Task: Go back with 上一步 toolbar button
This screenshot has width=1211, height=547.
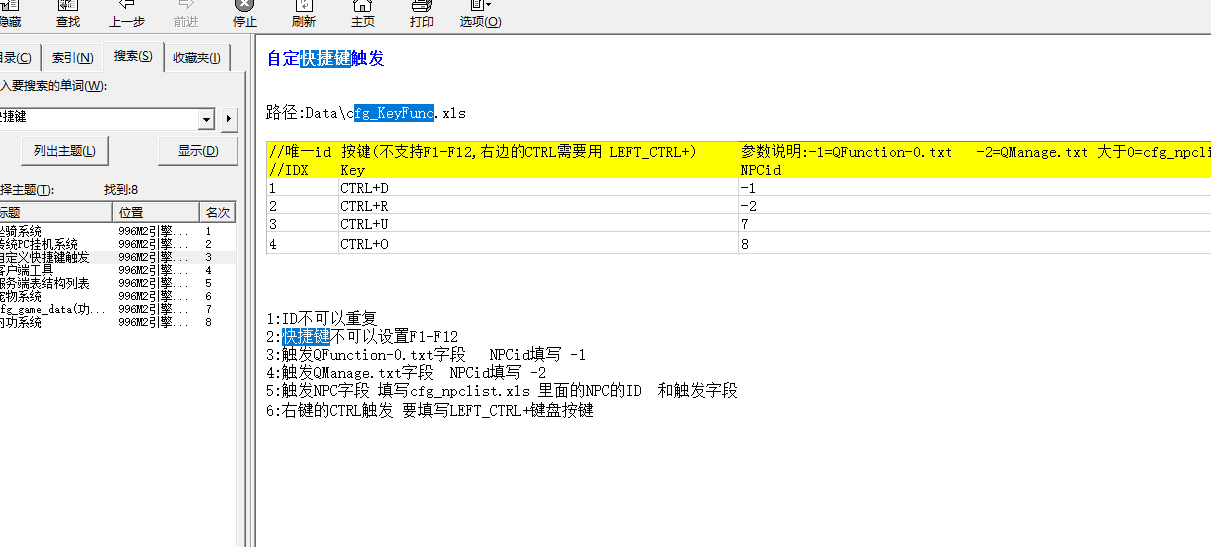Action: point(126,14)
